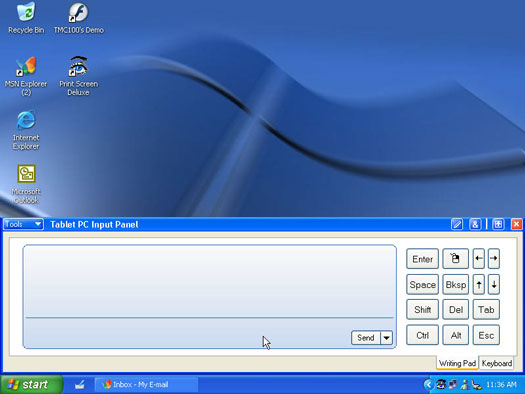Click the Send button

point(366,337)
